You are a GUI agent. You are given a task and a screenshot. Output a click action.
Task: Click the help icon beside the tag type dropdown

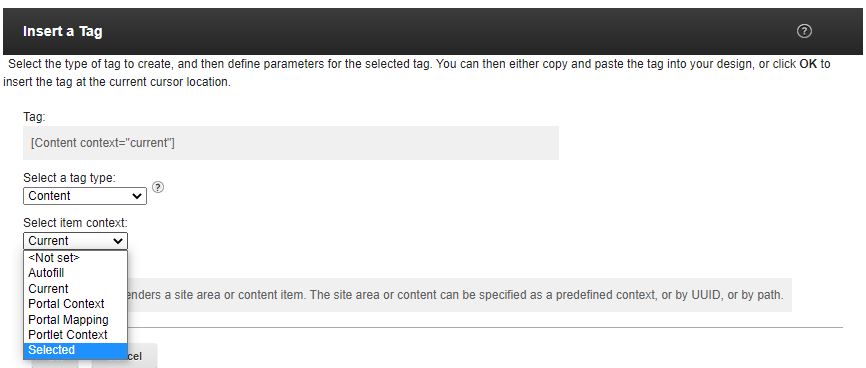tap(158, 187)
